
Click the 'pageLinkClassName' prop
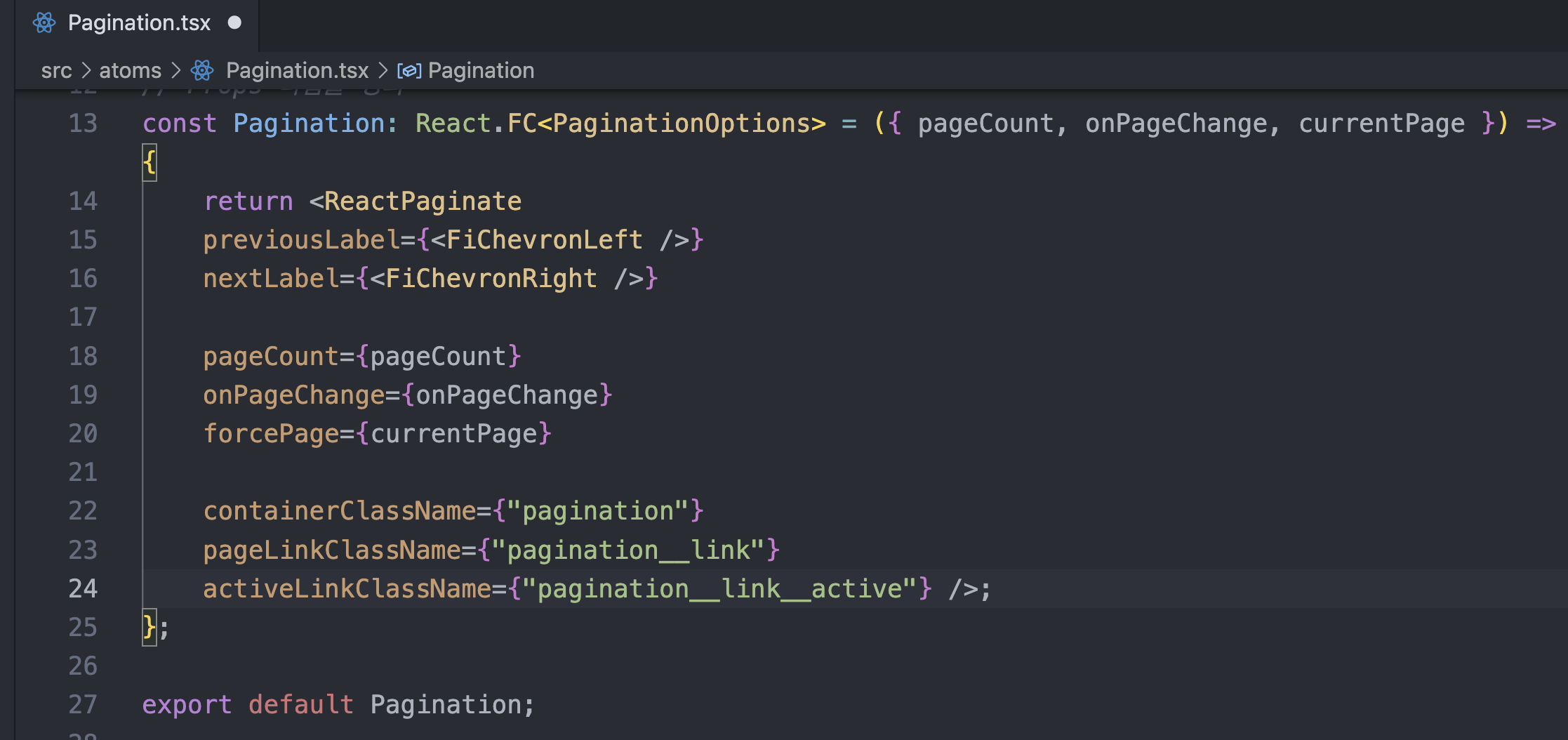pyautogui.click(x=332, y=550)
